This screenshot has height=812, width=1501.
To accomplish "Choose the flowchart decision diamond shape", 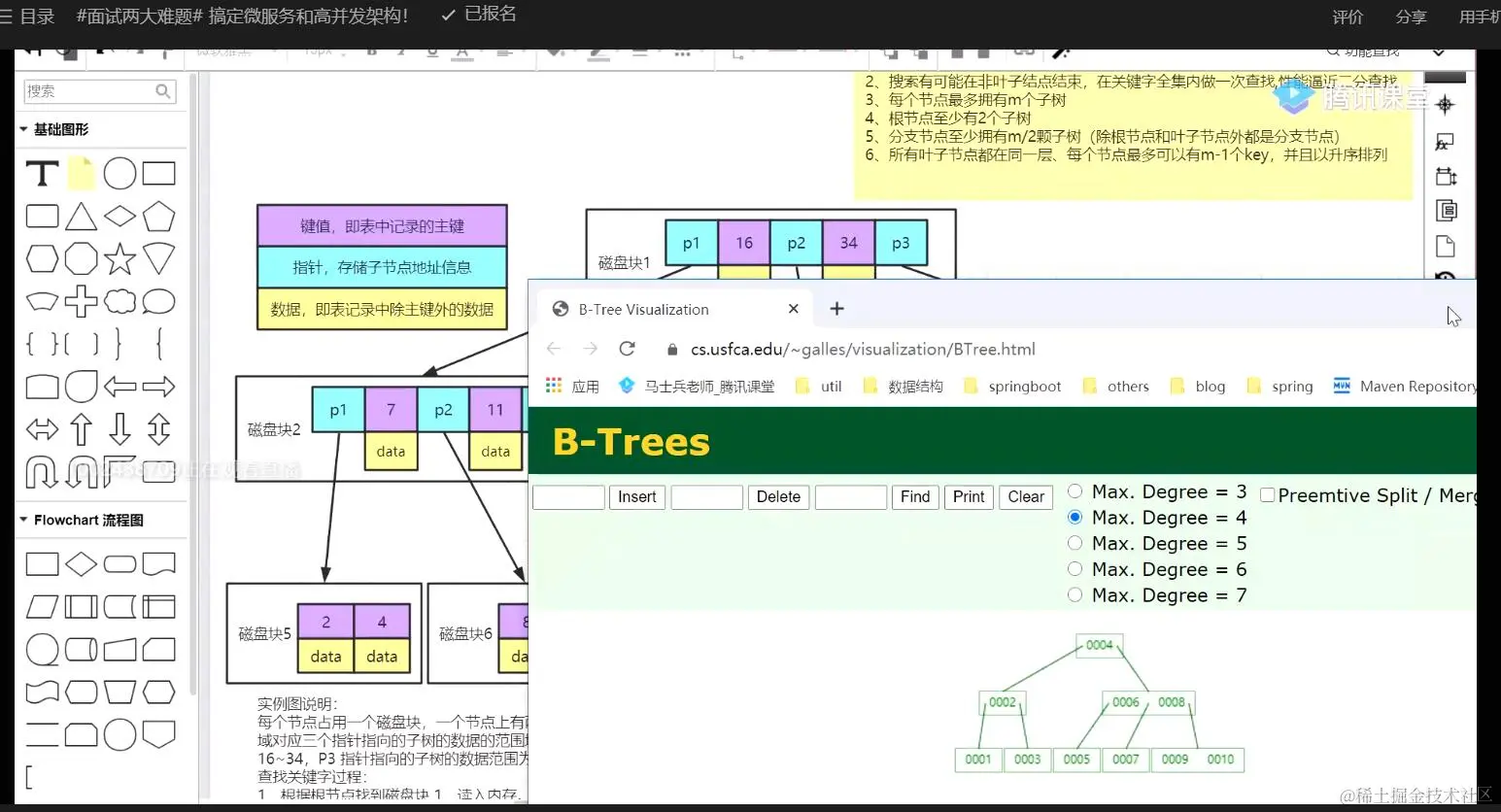I will (x=81, y=564).
